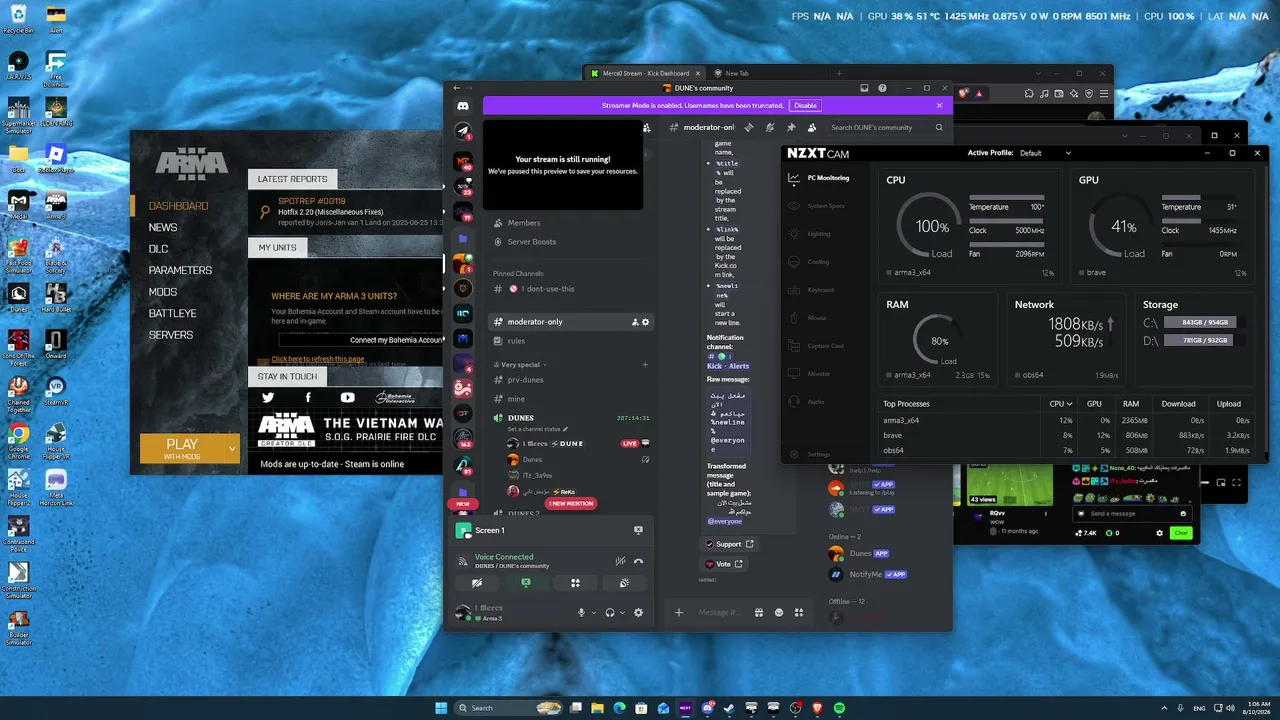
Task: Open Monitor section in NZXT CAM
Action: tap(810, 374)
